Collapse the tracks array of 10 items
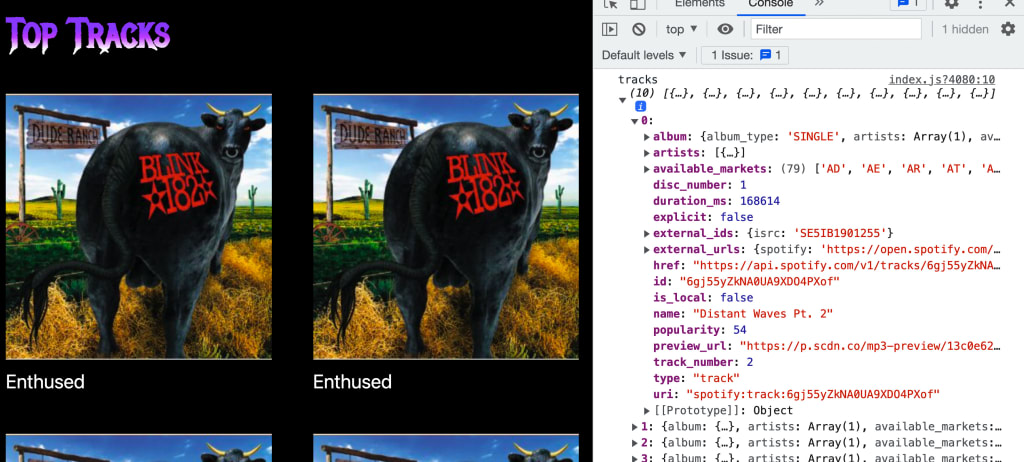This screenshot has width=1024, height=462. (622, 99)
